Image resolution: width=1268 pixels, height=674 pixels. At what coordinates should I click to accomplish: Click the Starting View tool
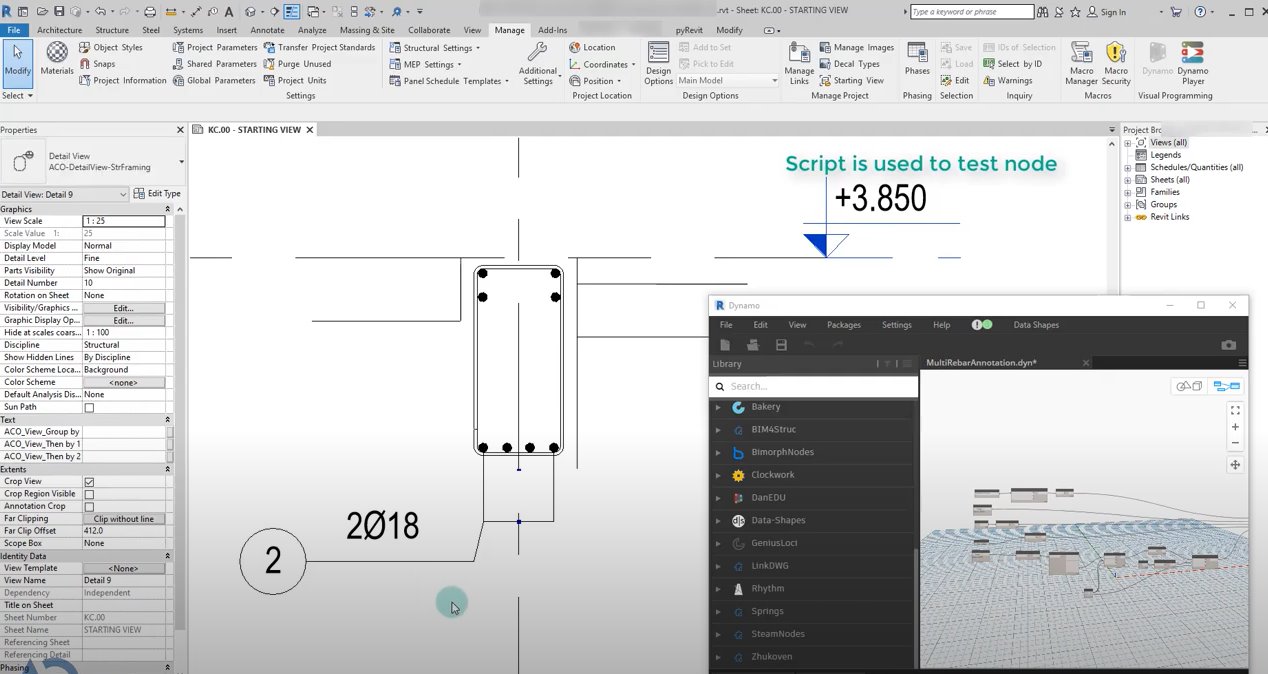(x=852, y=80)
